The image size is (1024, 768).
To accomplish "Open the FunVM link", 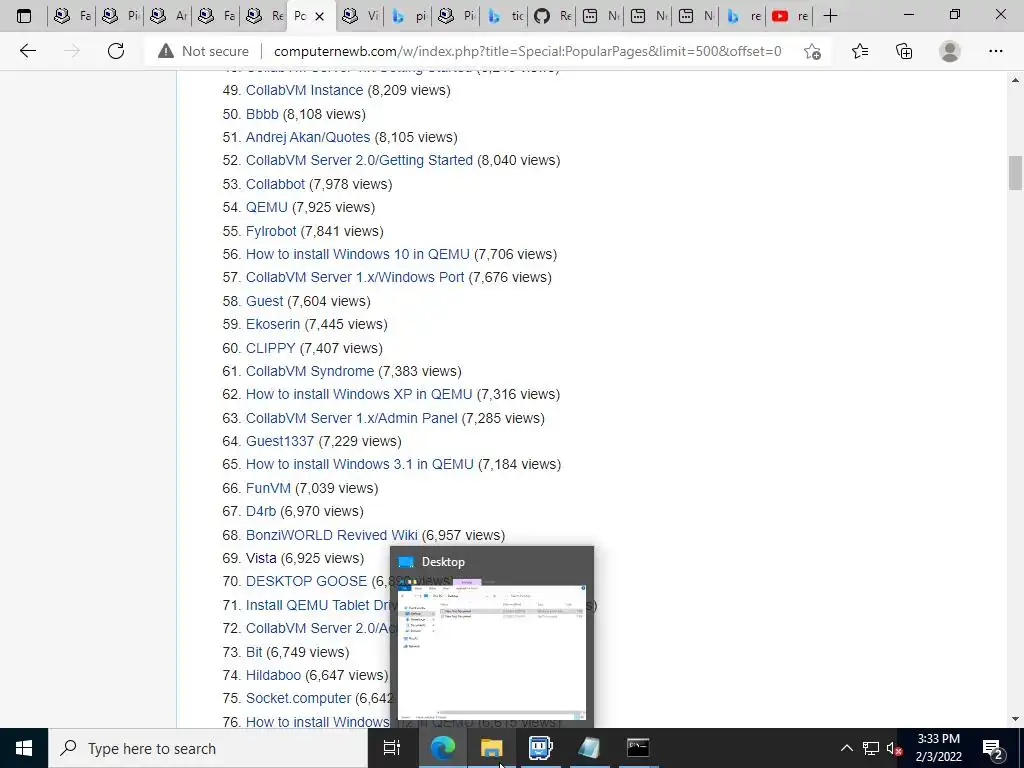I will coord(268,488).
